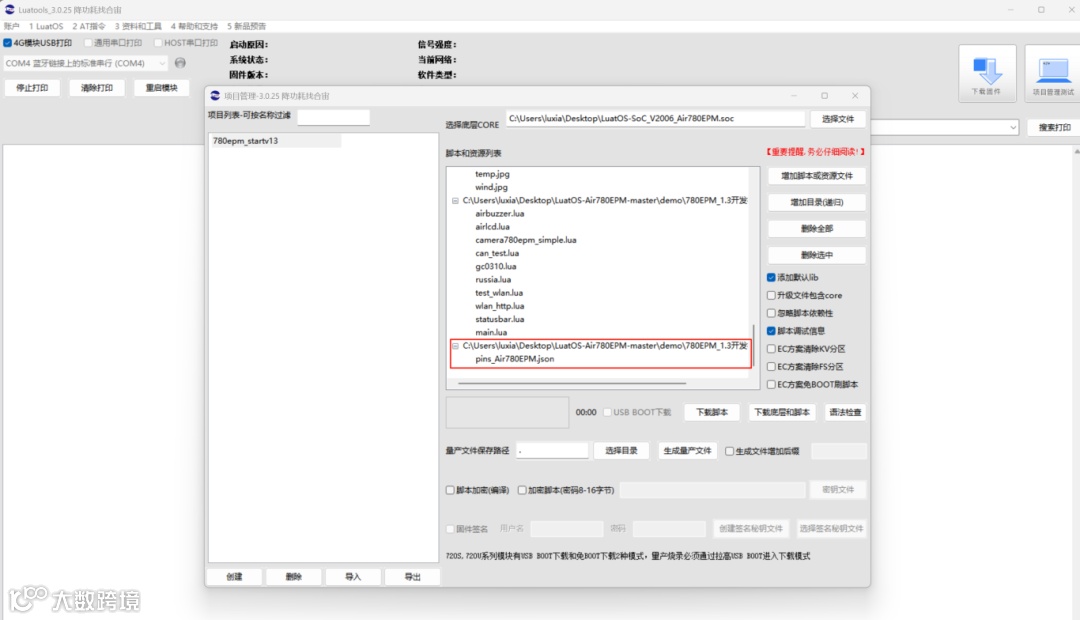Tick the 加密脚本(密码8-16字节) checkbox
This screenshot has height=620, width=1080.
point(522,490)
